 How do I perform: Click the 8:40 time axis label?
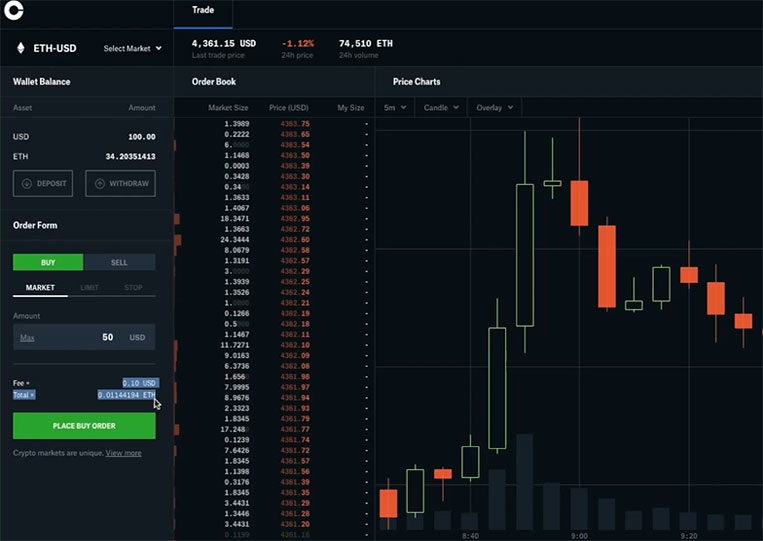pyautogui.click(x=470, y=536)
